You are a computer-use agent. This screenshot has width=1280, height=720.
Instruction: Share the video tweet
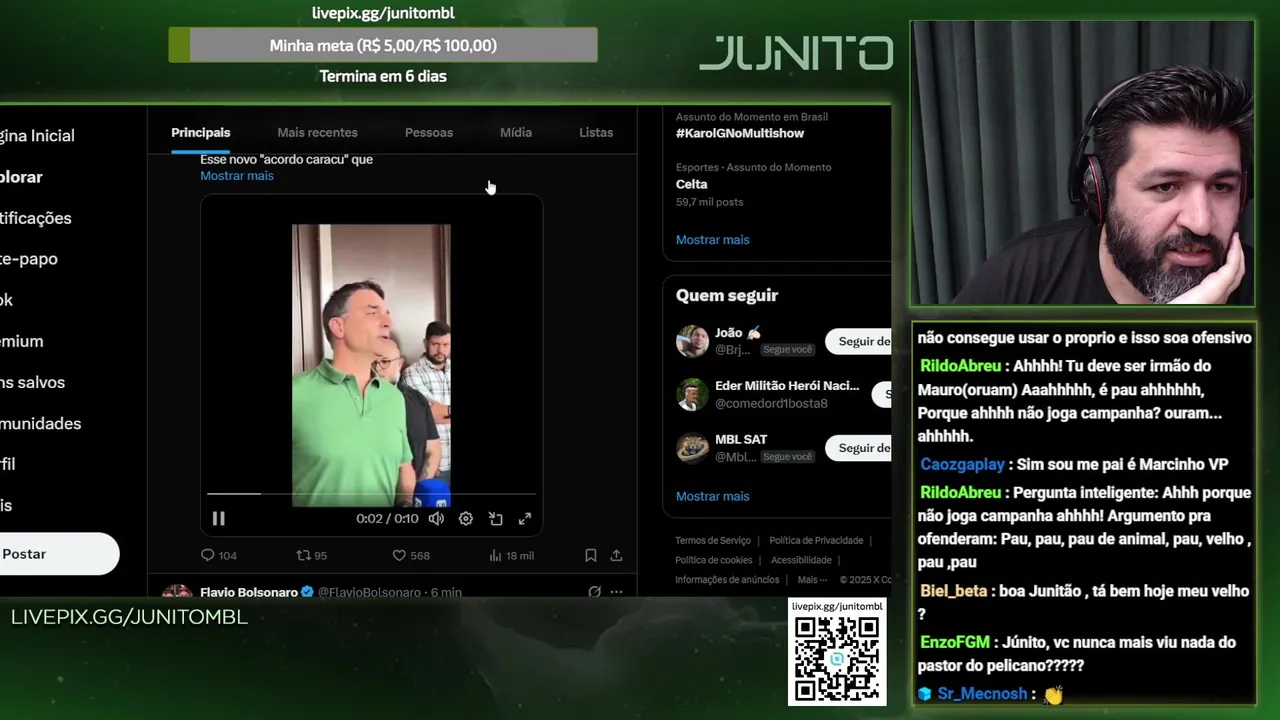(x=617, y=555)
